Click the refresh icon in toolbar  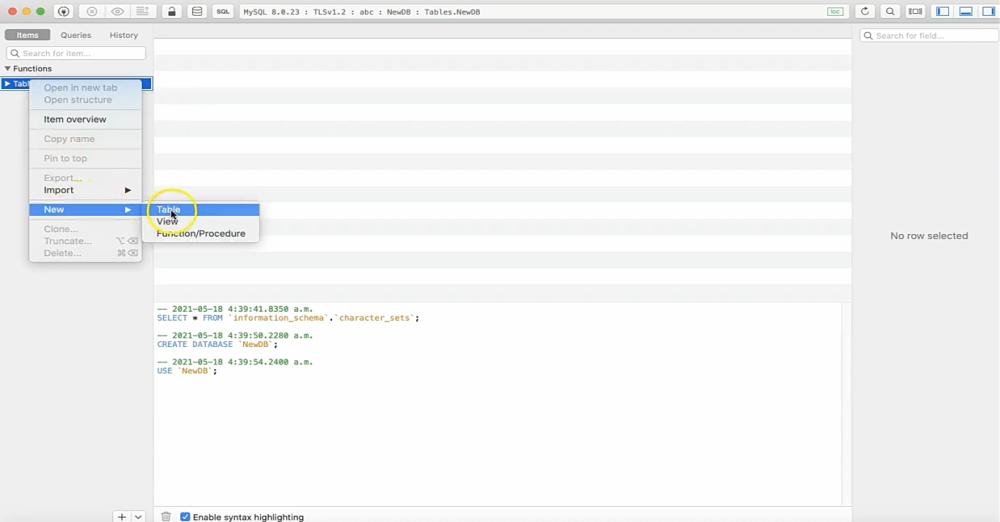(865, 11)
